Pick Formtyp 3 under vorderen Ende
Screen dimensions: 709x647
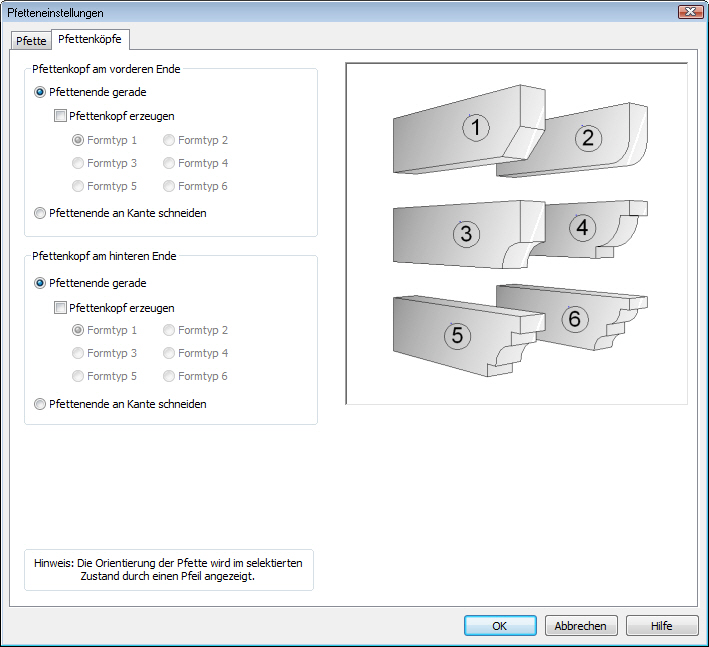pos(104,163)
